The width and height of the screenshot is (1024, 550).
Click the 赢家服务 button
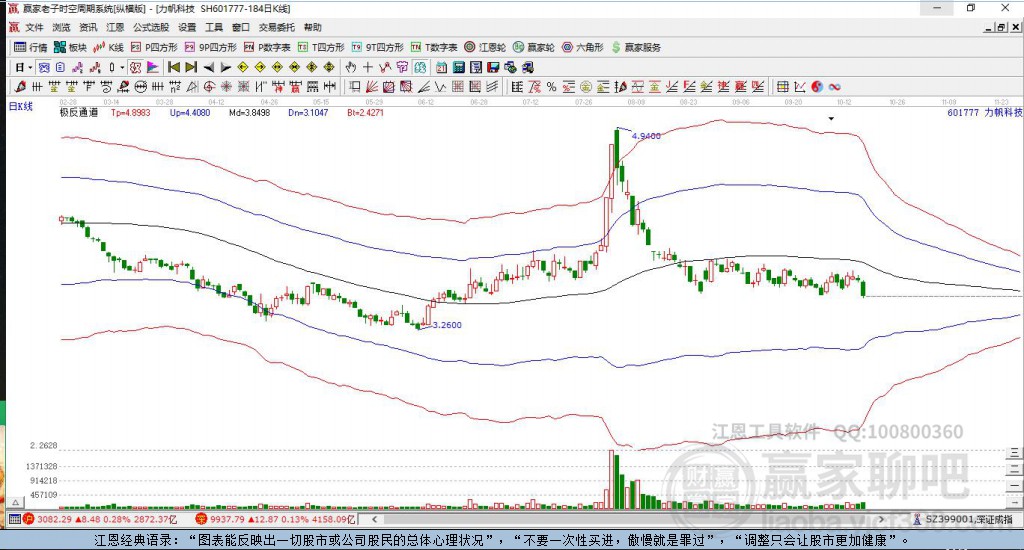(x=636, y=47)
